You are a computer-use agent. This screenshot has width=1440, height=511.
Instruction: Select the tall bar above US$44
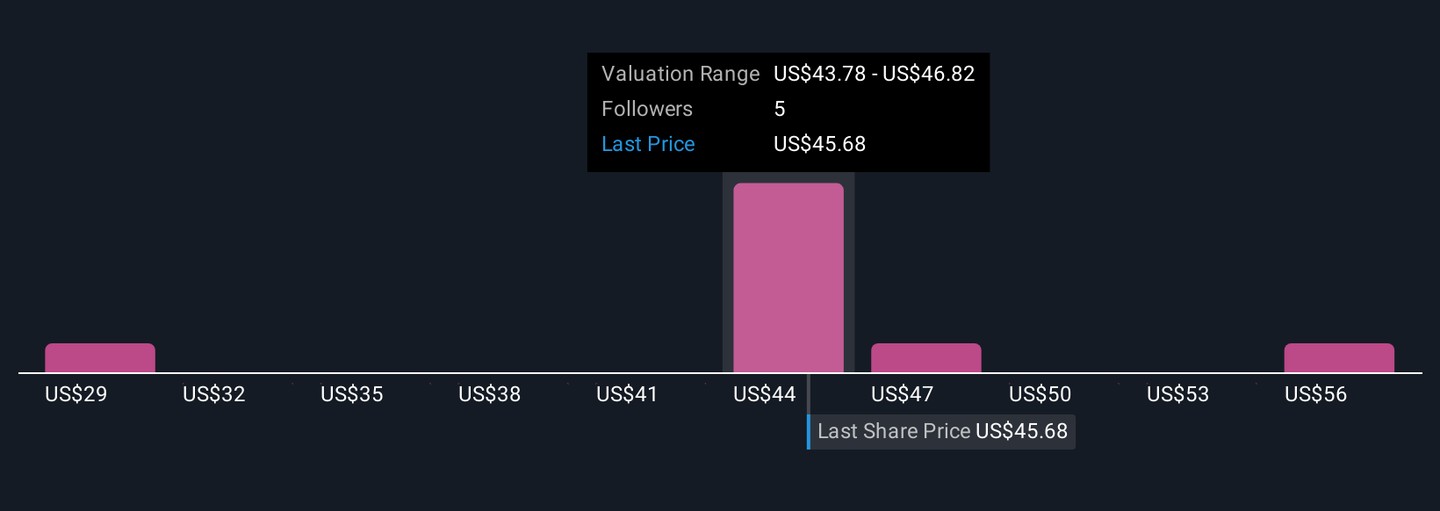click(788, 278)
